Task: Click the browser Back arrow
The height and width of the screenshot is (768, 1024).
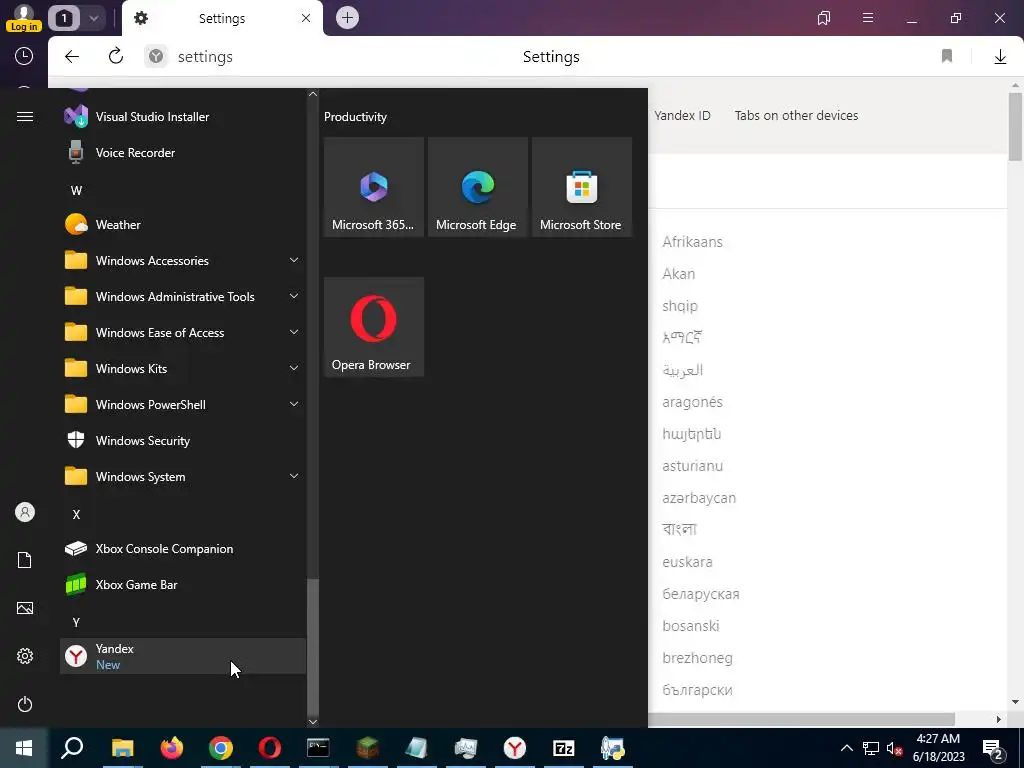Action: click(x=72, y=57)
